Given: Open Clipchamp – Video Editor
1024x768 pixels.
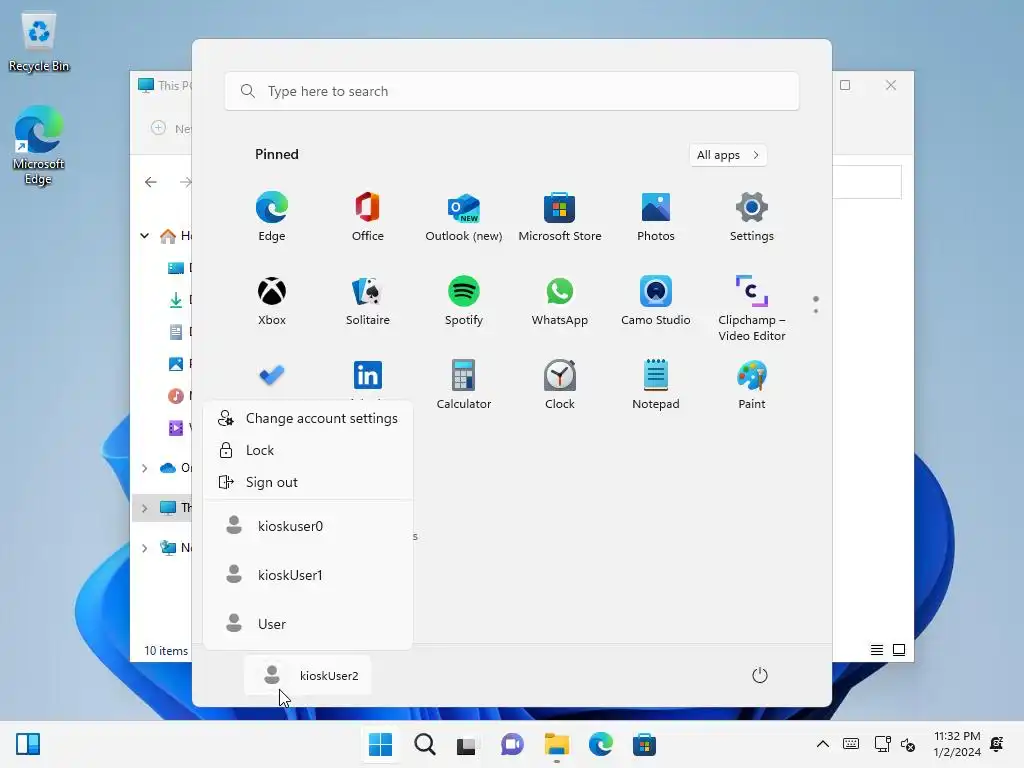Looking at the screenshot, I should pyautogui.click(x=752, y=308).
